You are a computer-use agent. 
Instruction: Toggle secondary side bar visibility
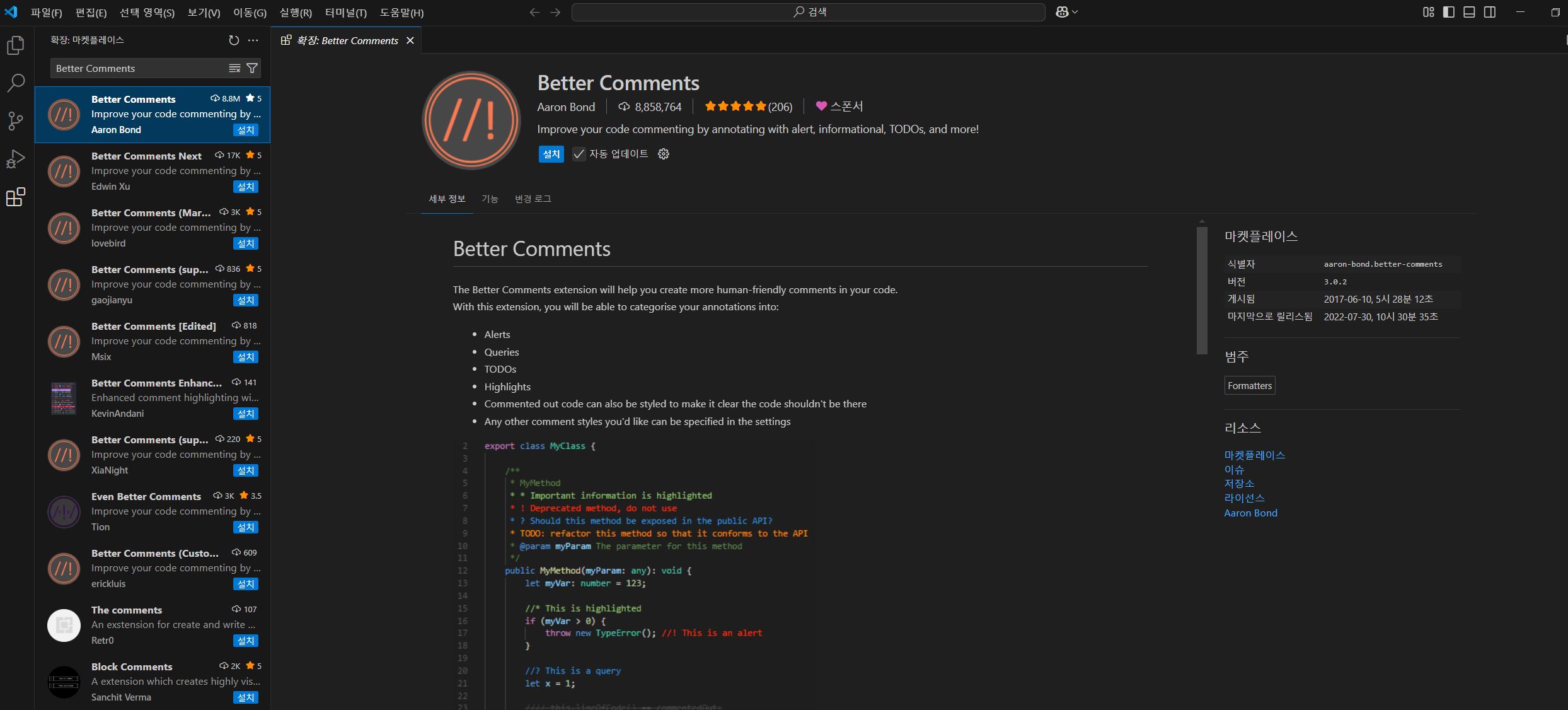(x=1490, y=12)
